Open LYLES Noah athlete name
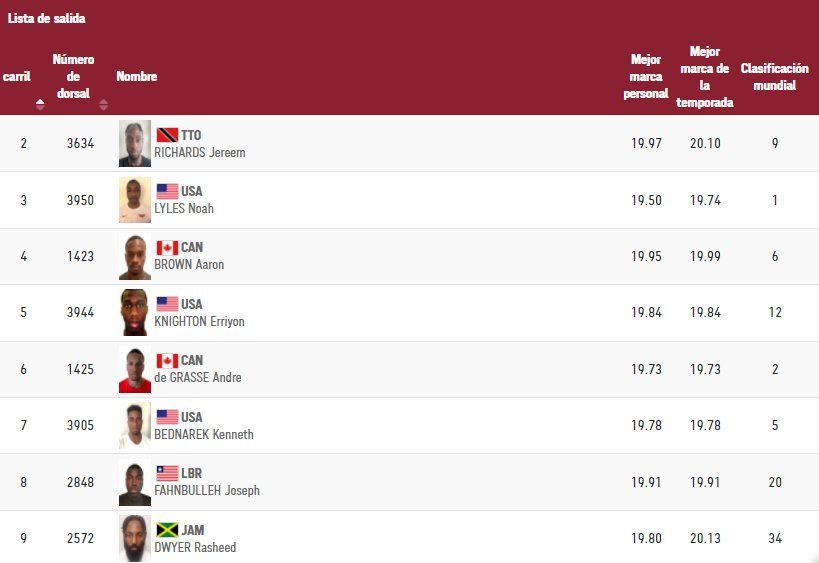Image resolution: width=819 pixels, height=563 pixels. click(184, 209)
